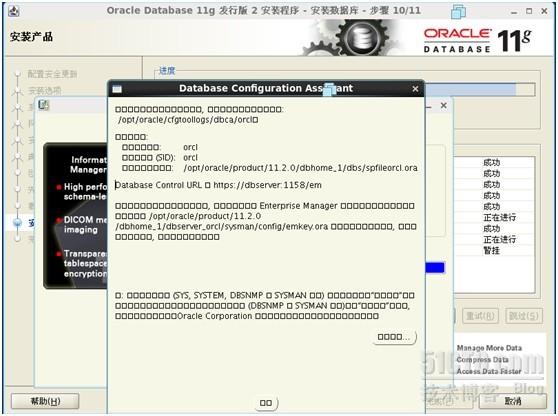Click the Database Configuration Assistant title bar icon
The height and width of the screenshot is (416, 558).
point(117,89)
